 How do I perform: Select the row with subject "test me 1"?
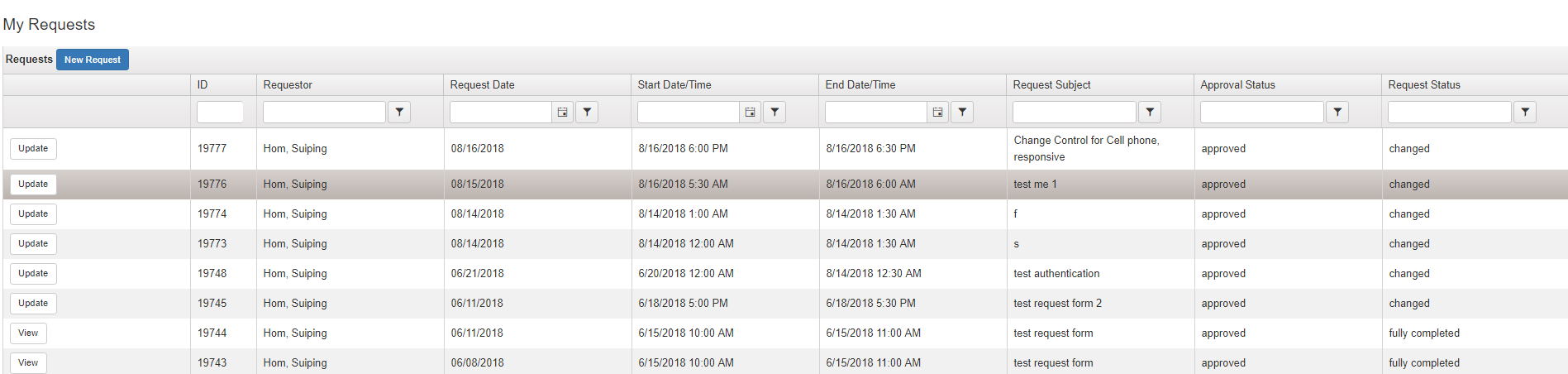click(1035, 185)
